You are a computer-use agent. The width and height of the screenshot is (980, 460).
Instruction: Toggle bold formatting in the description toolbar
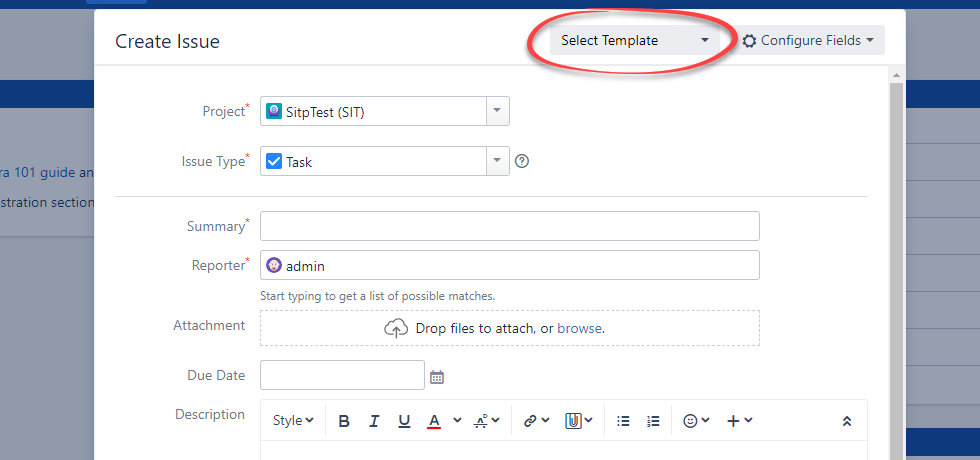click(x=344, y=421)
